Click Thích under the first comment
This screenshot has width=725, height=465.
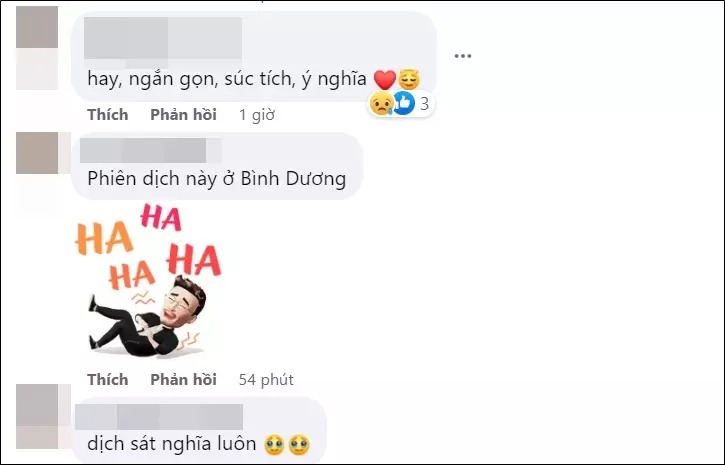coord(108,114)
